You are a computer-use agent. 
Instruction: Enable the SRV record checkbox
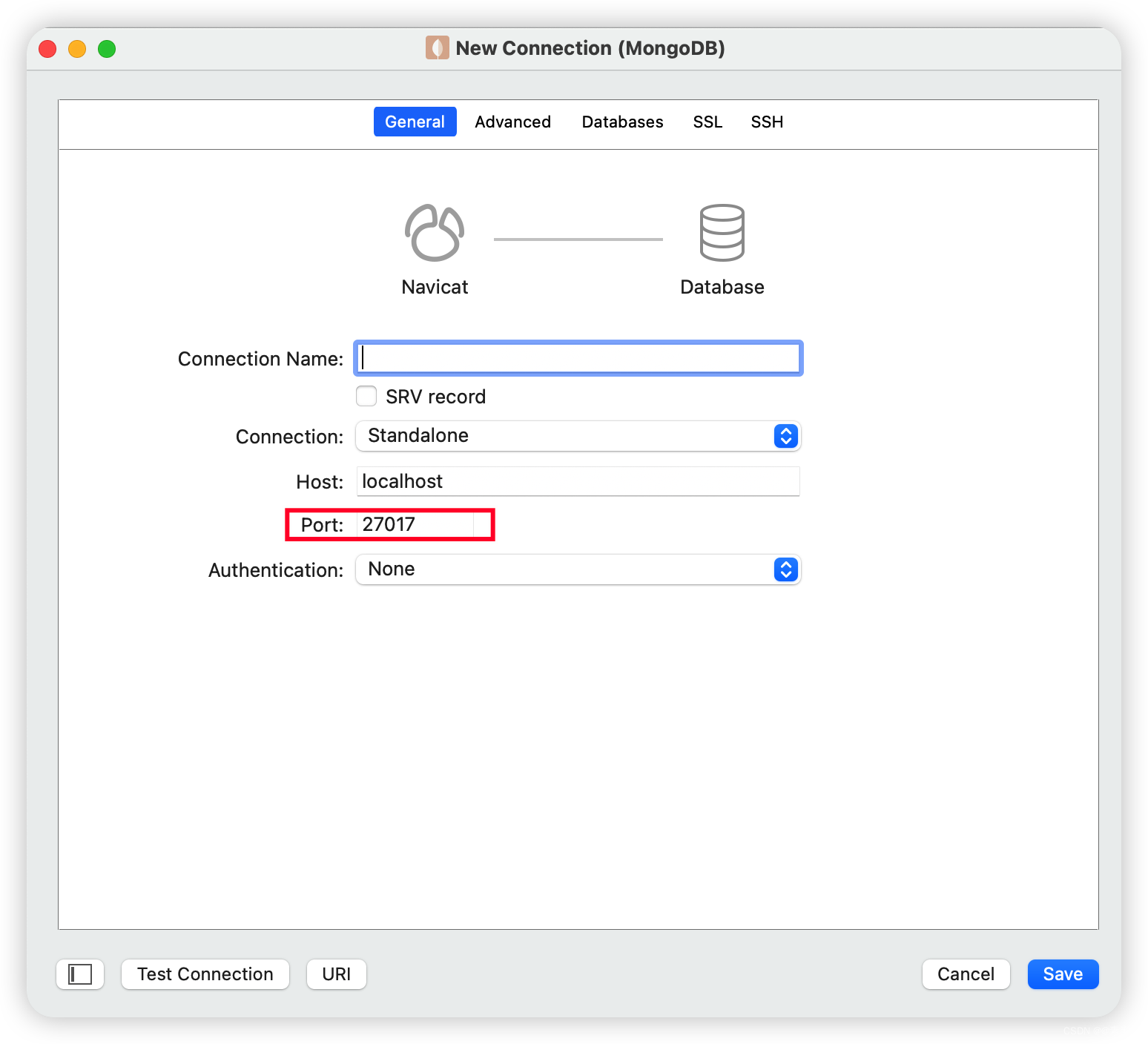click(x=366, y=396)
